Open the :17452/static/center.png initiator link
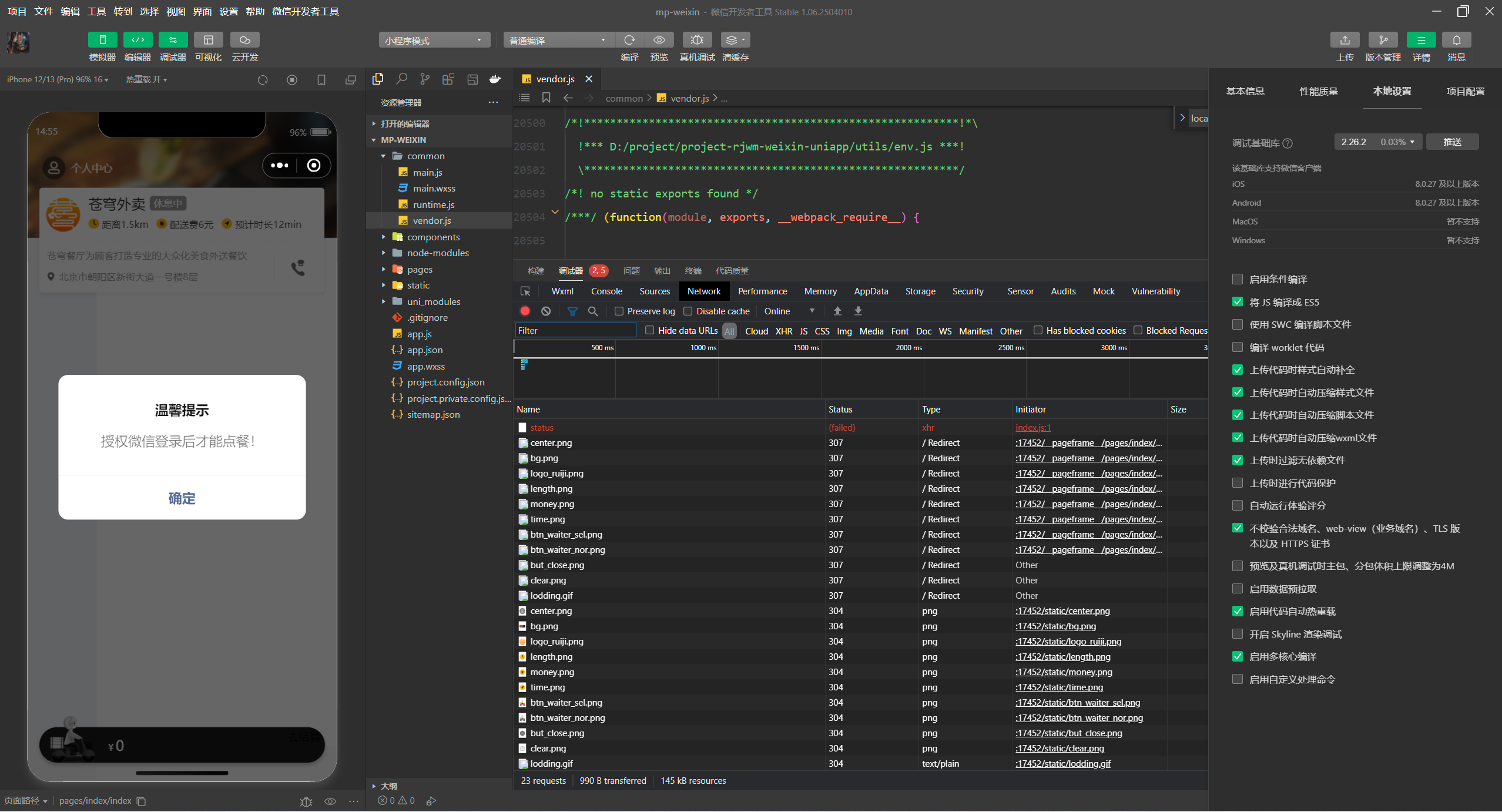The image size is (1502, 812). click(x=1062, y=611)
